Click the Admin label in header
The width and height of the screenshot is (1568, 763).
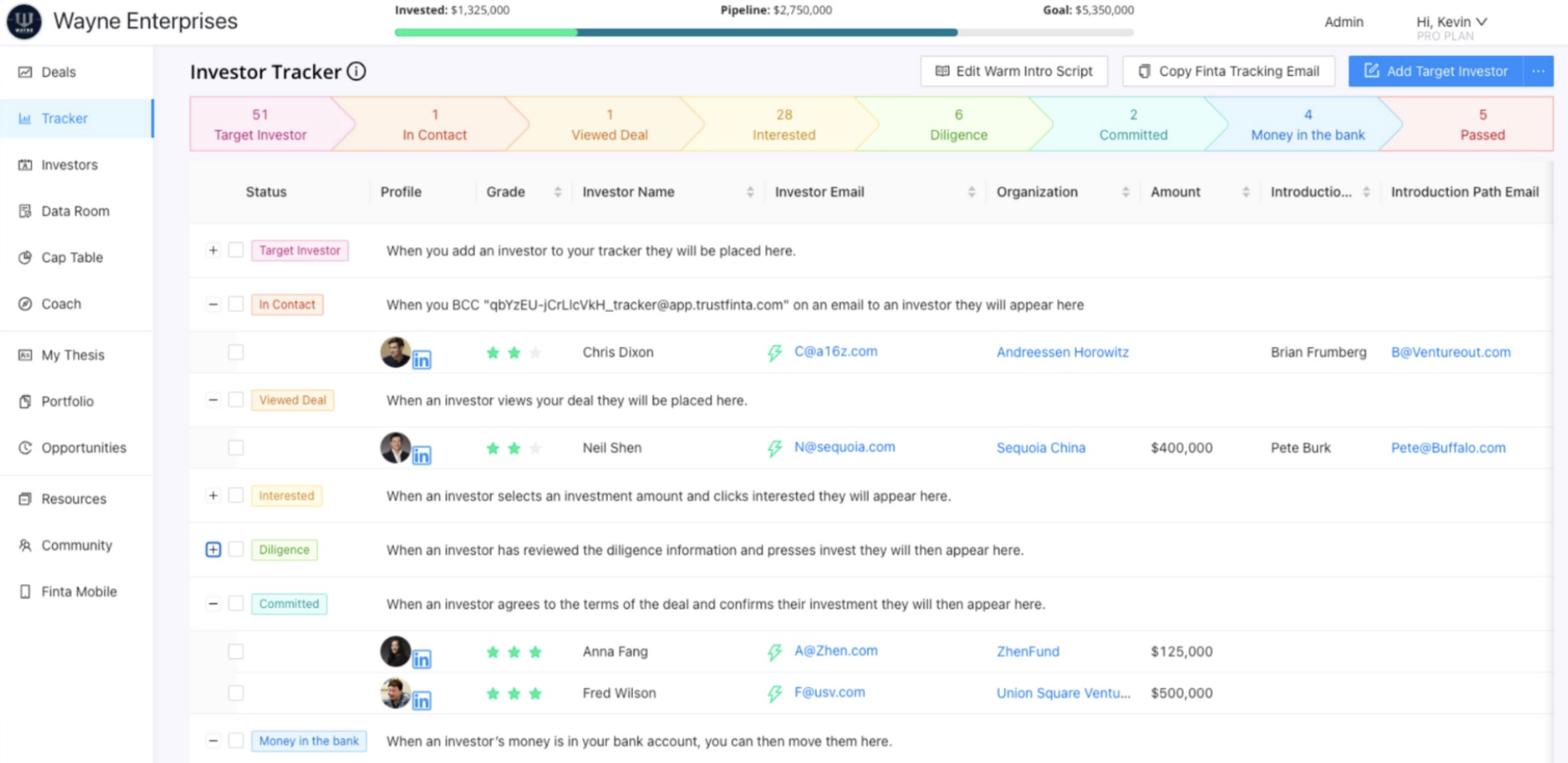pyautogui.click(x=1344, y=22)
